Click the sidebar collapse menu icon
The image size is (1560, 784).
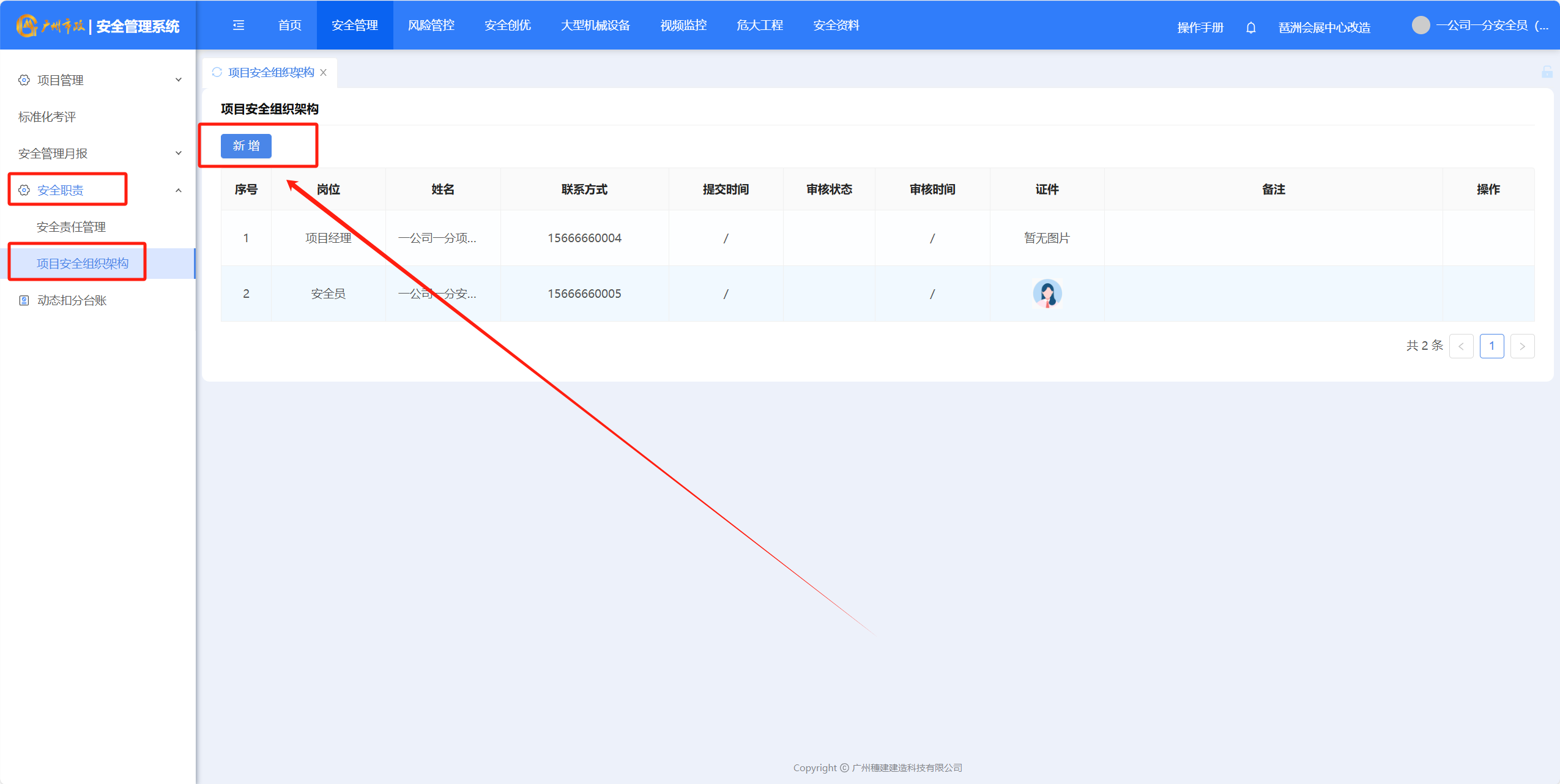pyautogui.click(x=239, y=25)
